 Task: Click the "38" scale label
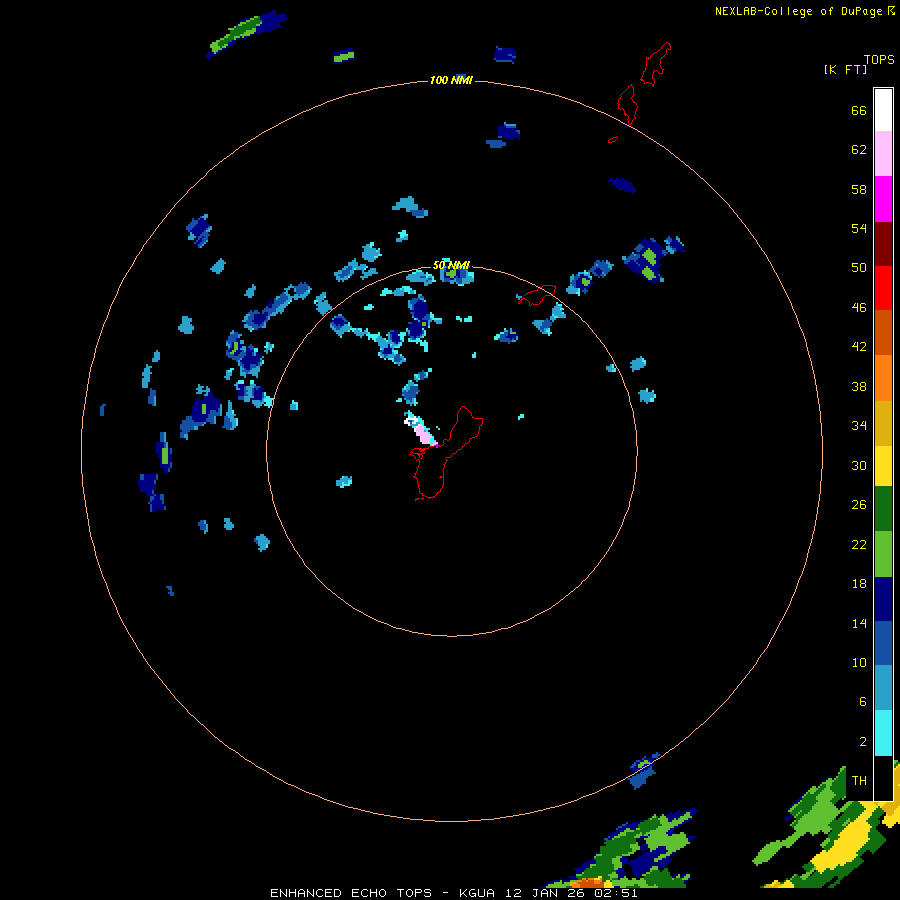(859, 387)
